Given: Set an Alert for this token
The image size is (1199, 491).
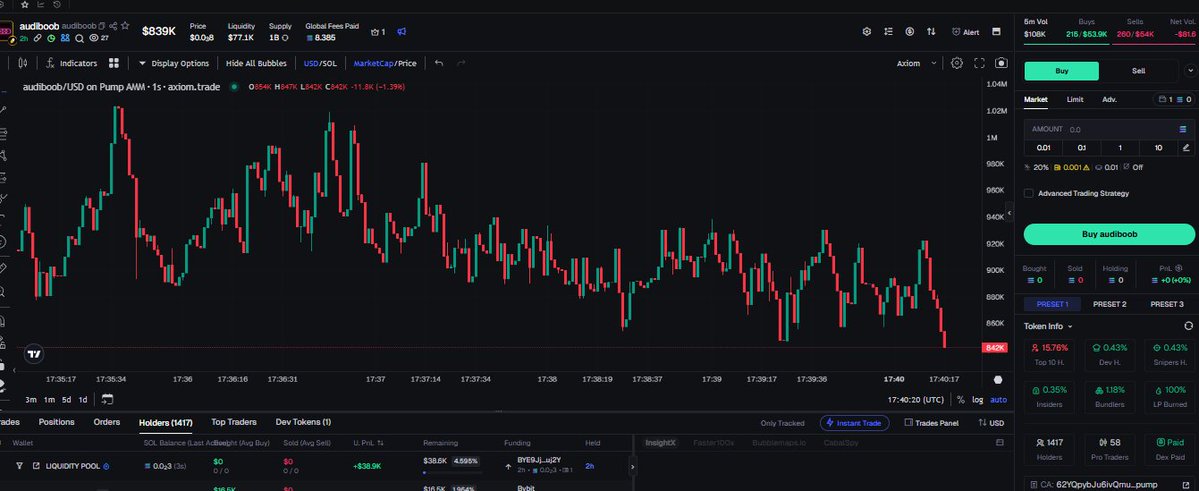Looking at the screenshot, I should pyautogui.click(x=965, y=32).
